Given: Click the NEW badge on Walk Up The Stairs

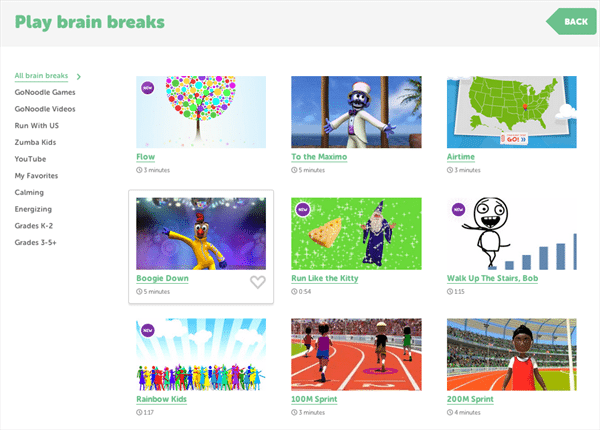Looking at the screenshot, I should [x=458, y=209].
